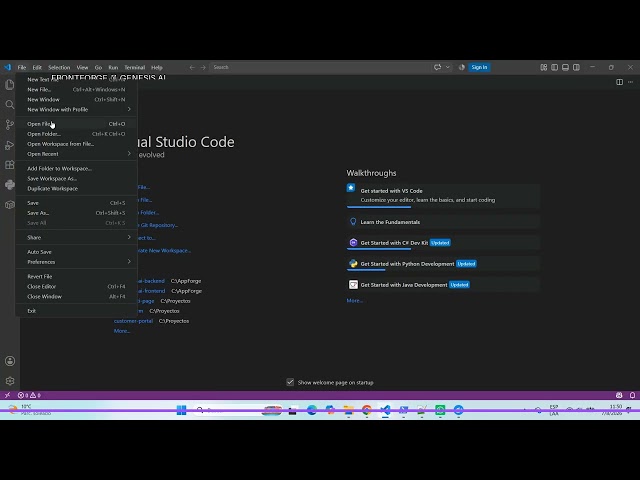Choose New Window menu entry
The width and height of the screenshot is (640, 480).
(76, 100)
